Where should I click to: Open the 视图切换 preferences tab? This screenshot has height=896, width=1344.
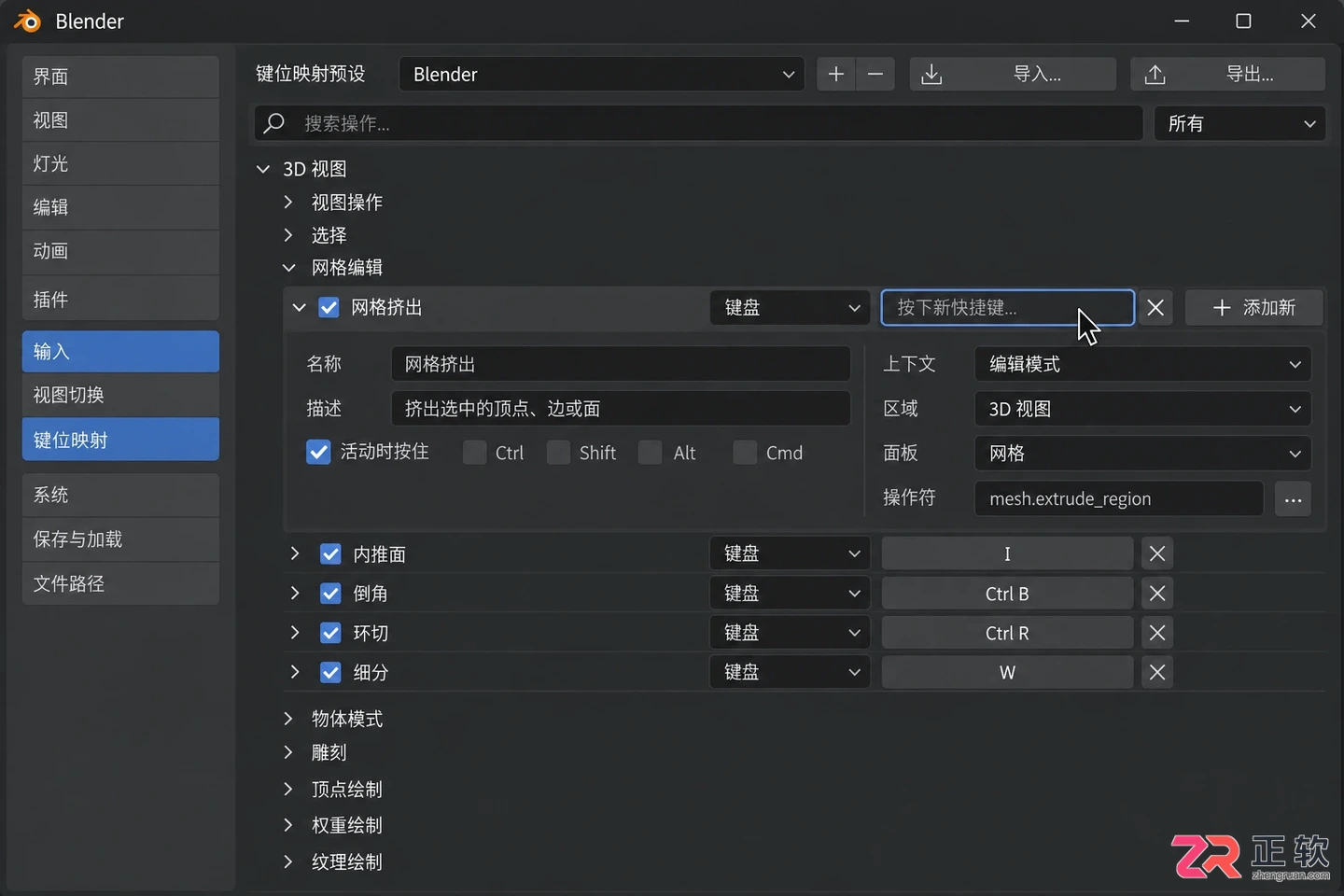pyautogui.click(x=120, y=395)
